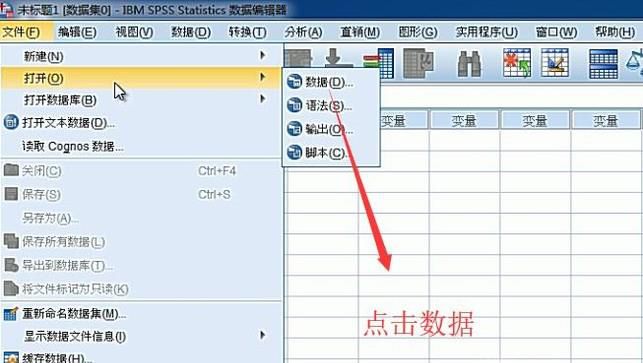
Task: Select the 打开(O) menu entry
Action: (141, 78)
